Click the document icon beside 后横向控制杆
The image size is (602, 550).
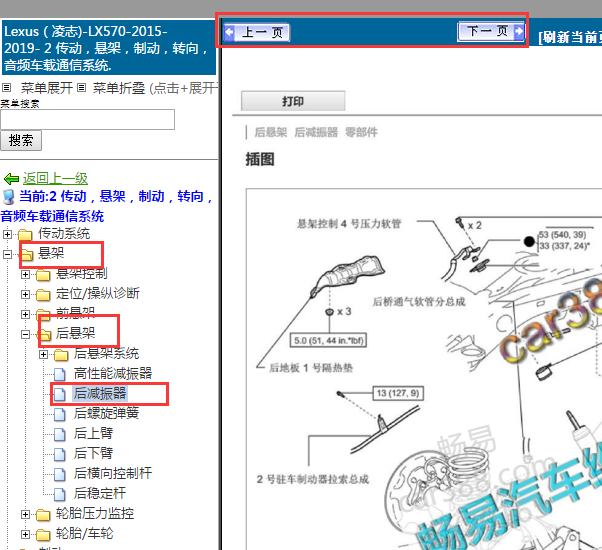coord(60,474)
